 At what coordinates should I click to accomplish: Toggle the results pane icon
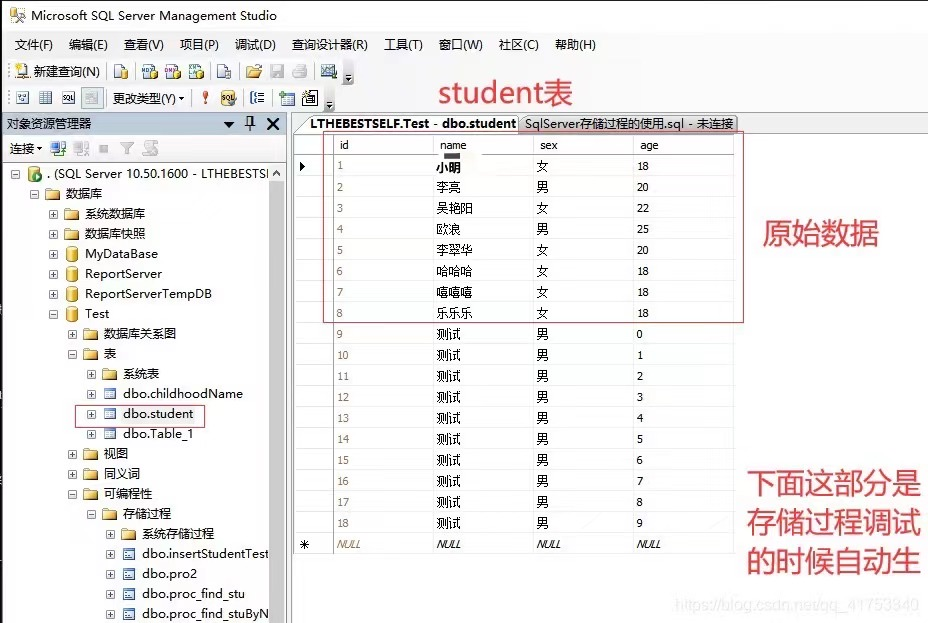click(x=92, y=98)
